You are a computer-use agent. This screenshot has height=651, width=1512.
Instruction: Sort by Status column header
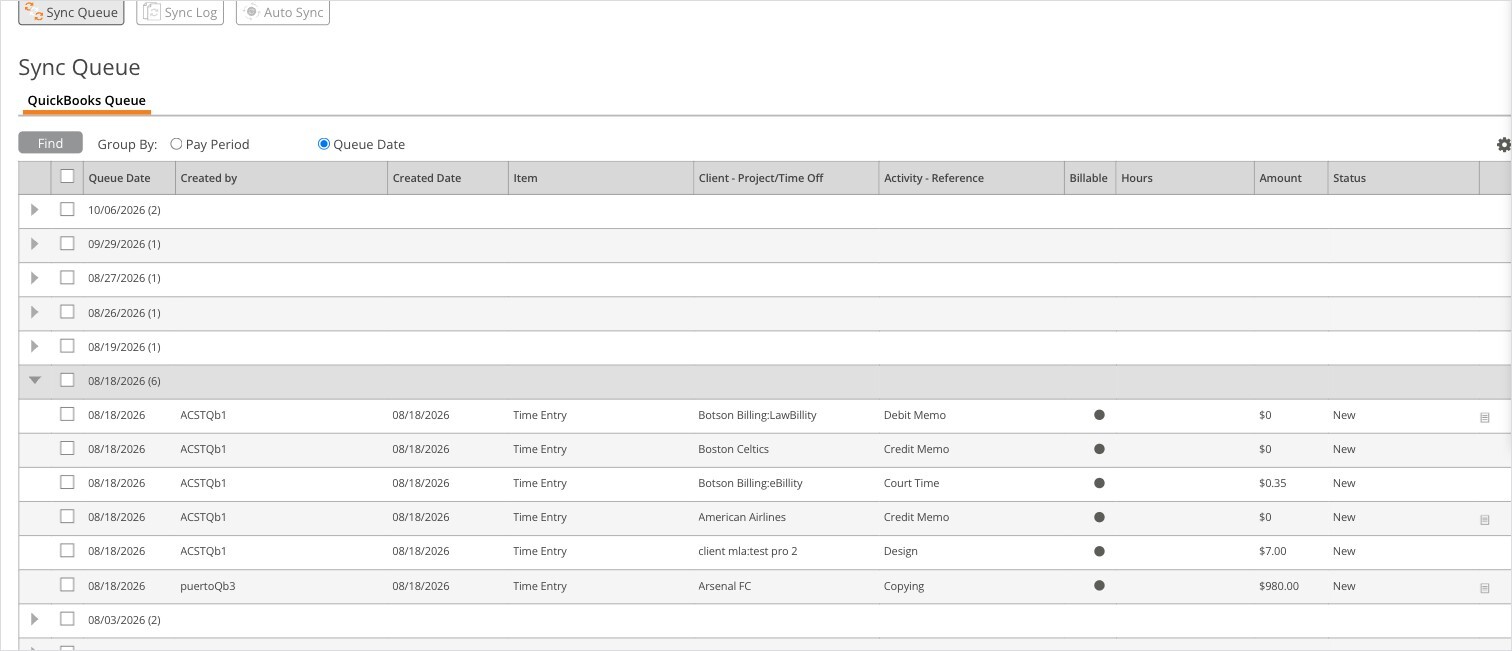click(1403, 178)
